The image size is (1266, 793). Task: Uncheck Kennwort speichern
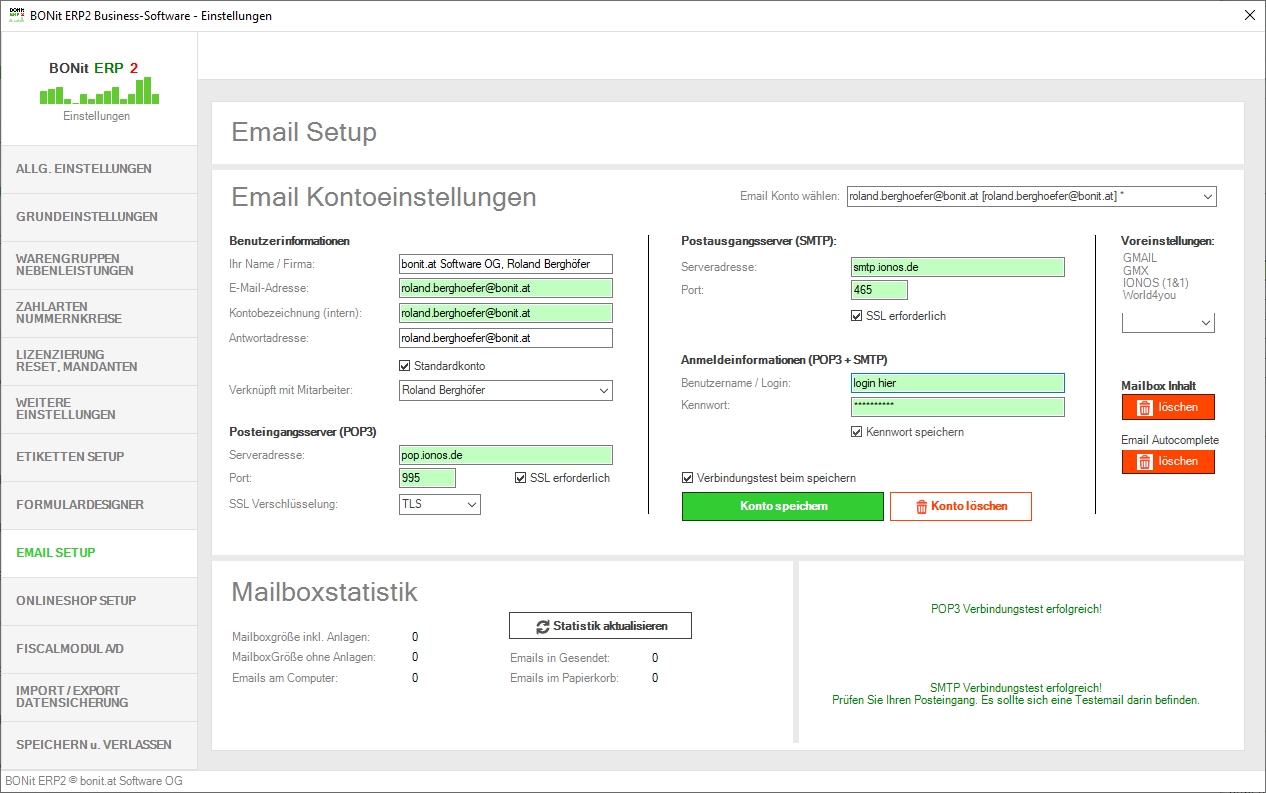(856, 432)
